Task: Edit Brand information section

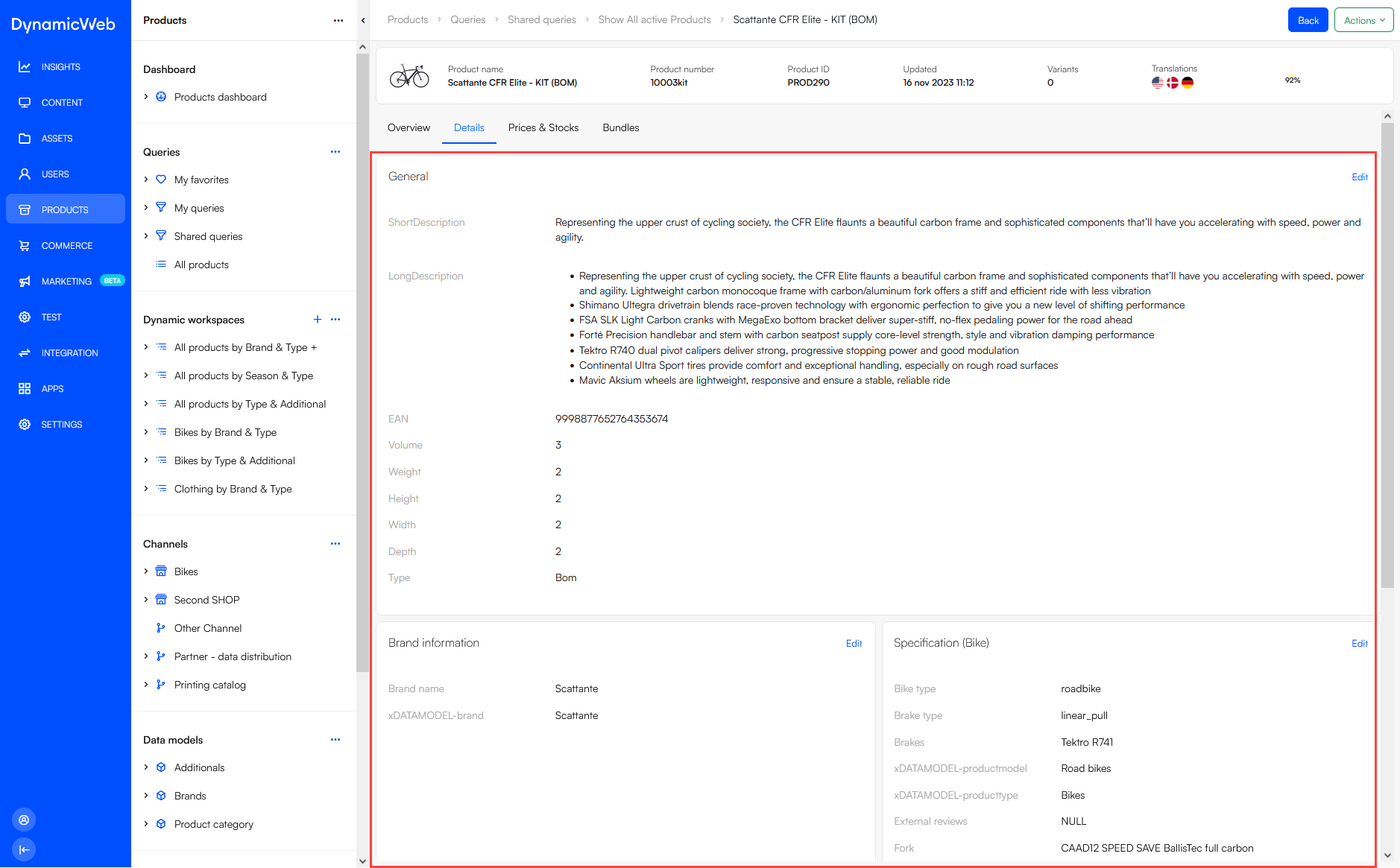Action: tap(854, 644)
